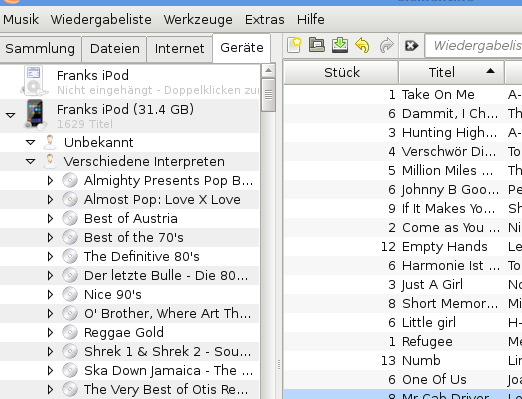Select the unmounted Franks iPod device

[x=129, y=82]
